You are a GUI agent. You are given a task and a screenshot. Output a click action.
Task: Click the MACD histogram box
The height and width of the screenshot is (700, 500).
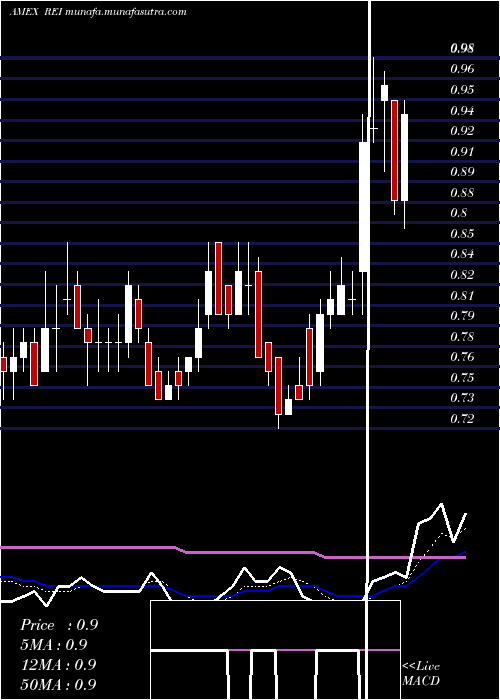[275, 650]
